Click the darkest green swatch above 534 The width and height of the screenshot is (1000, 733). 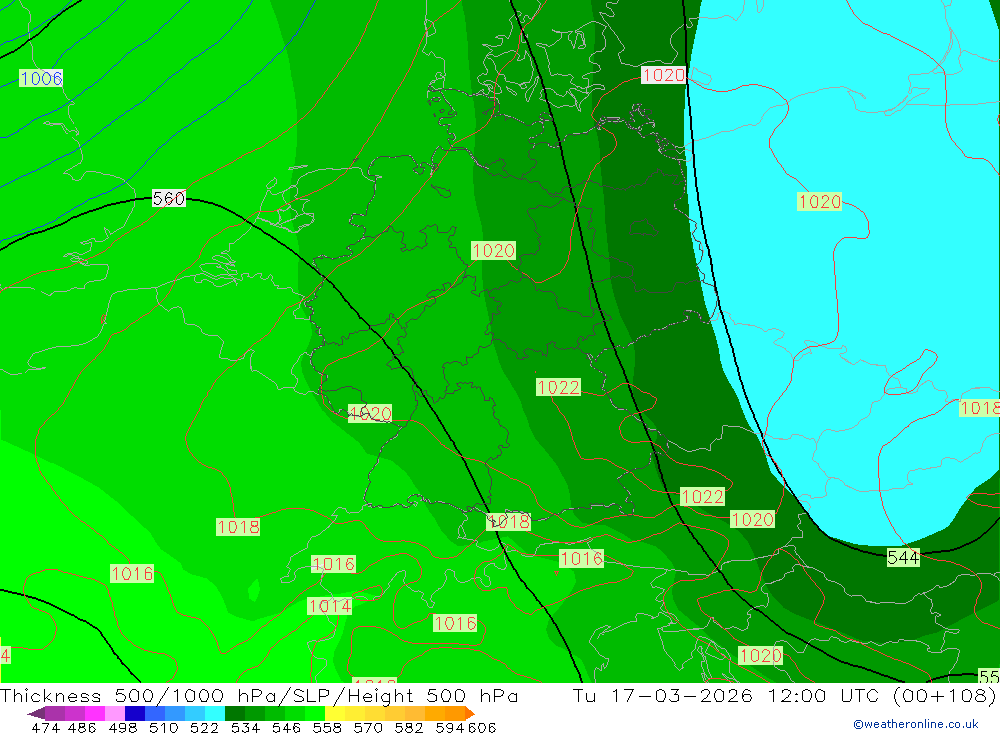tap(235, 713)
